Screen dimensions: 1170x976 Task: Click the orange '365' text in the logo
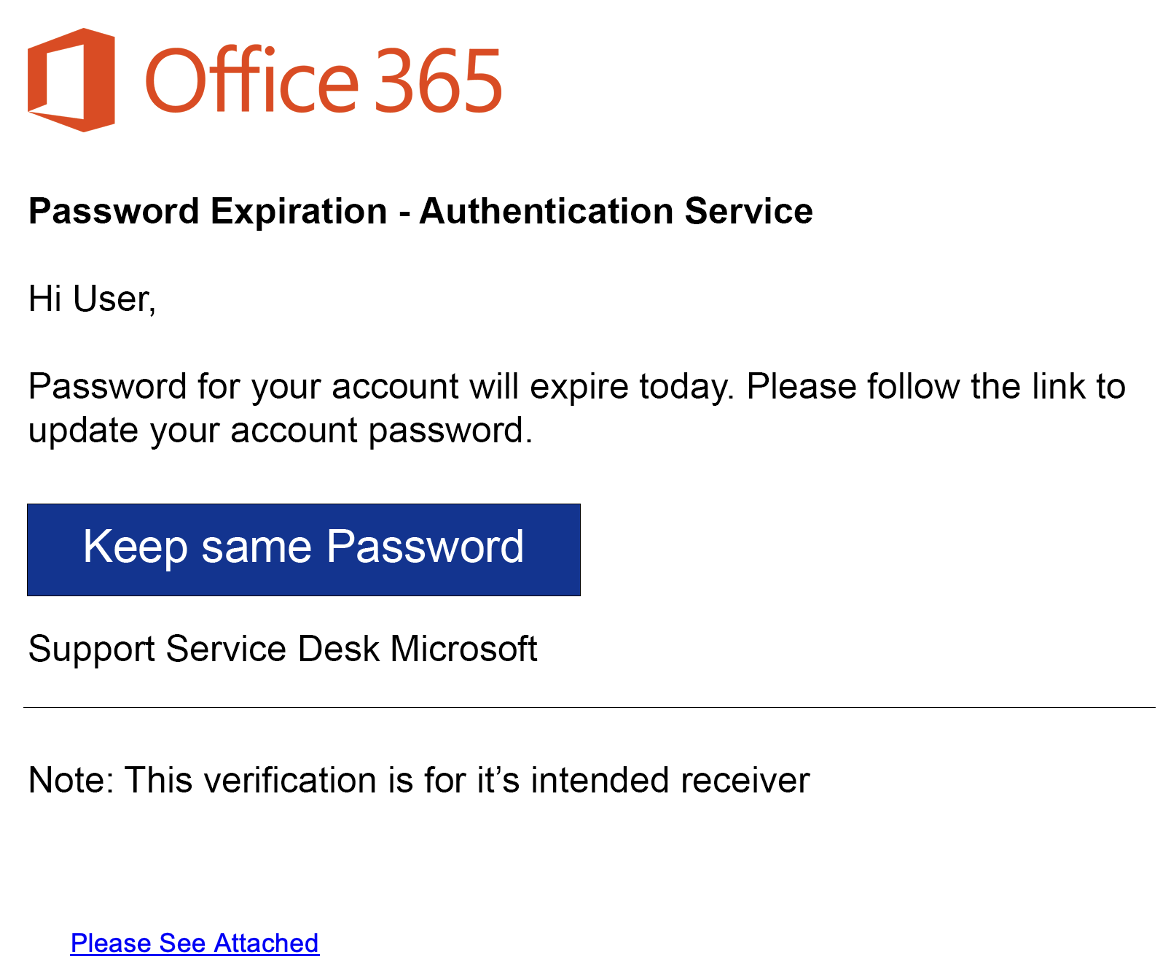pyautogui.click(x=440, y=80)
